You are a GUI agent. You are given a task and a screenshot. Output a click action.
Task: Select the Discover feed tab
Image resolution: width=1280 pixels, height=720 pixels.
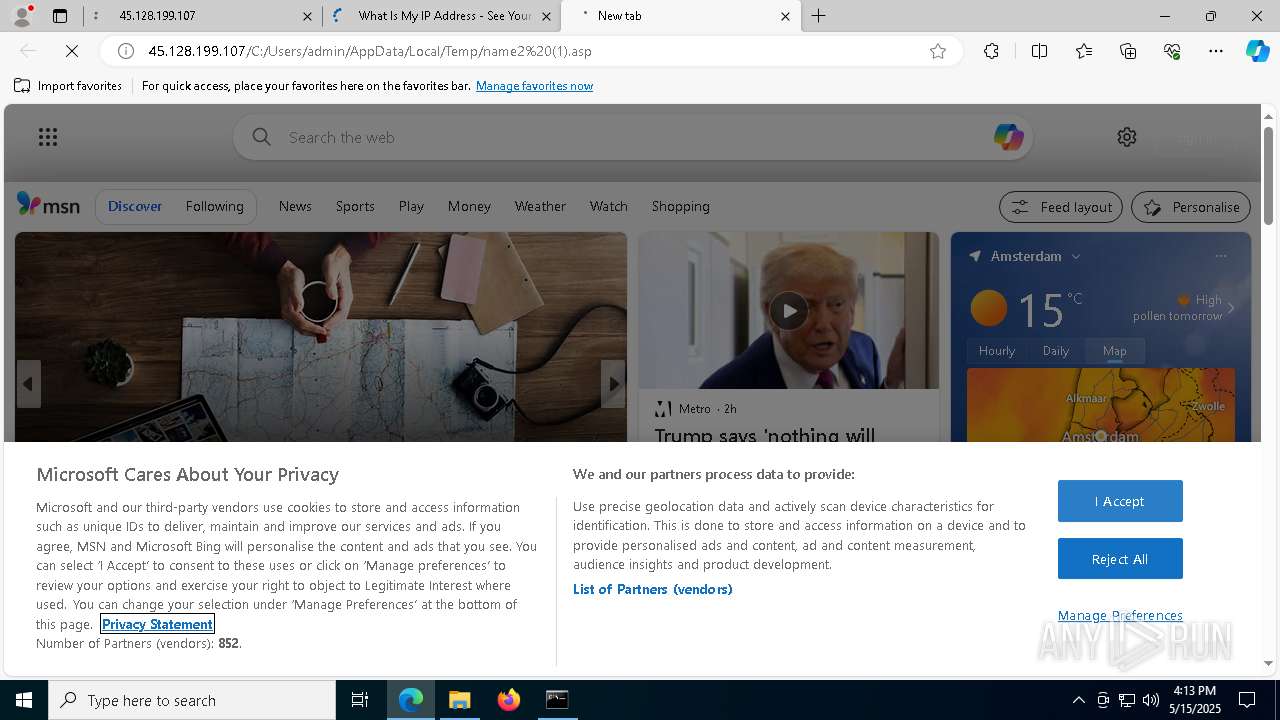pyautogui.click(x=135, y=206)
